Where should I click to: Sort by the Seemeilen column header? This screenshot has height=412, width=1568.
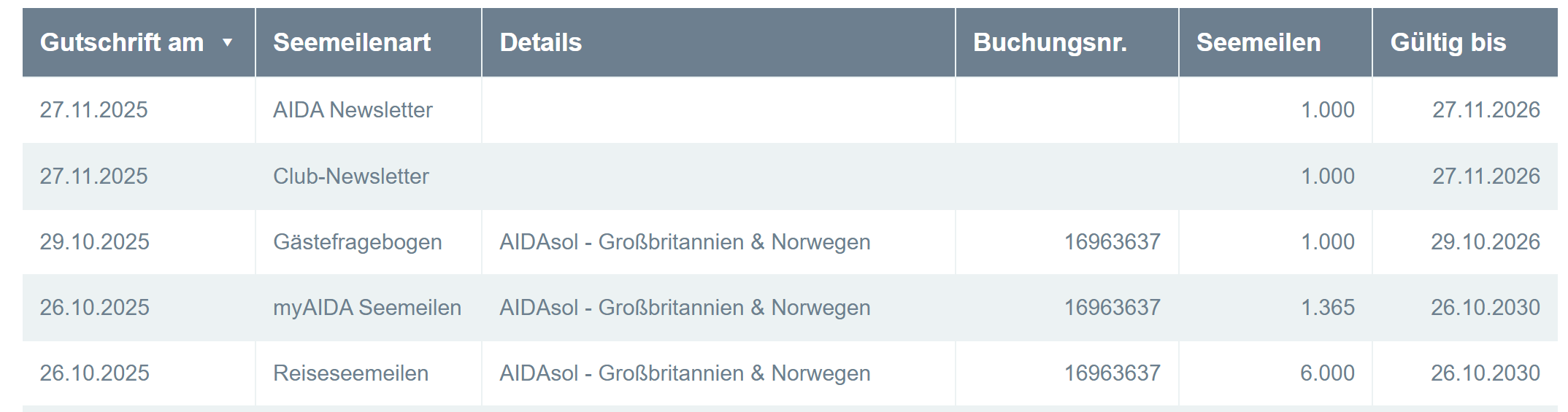[1258, 43]
